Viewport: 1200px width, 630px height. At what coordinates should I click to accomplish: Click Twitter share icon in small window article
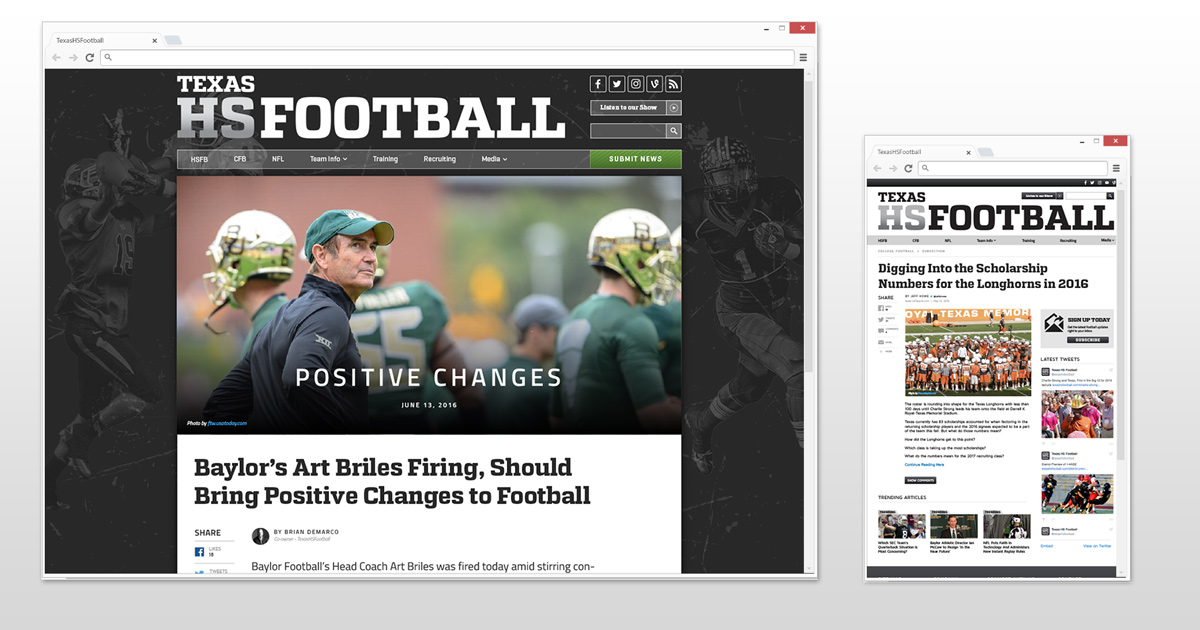click(881, 320)
